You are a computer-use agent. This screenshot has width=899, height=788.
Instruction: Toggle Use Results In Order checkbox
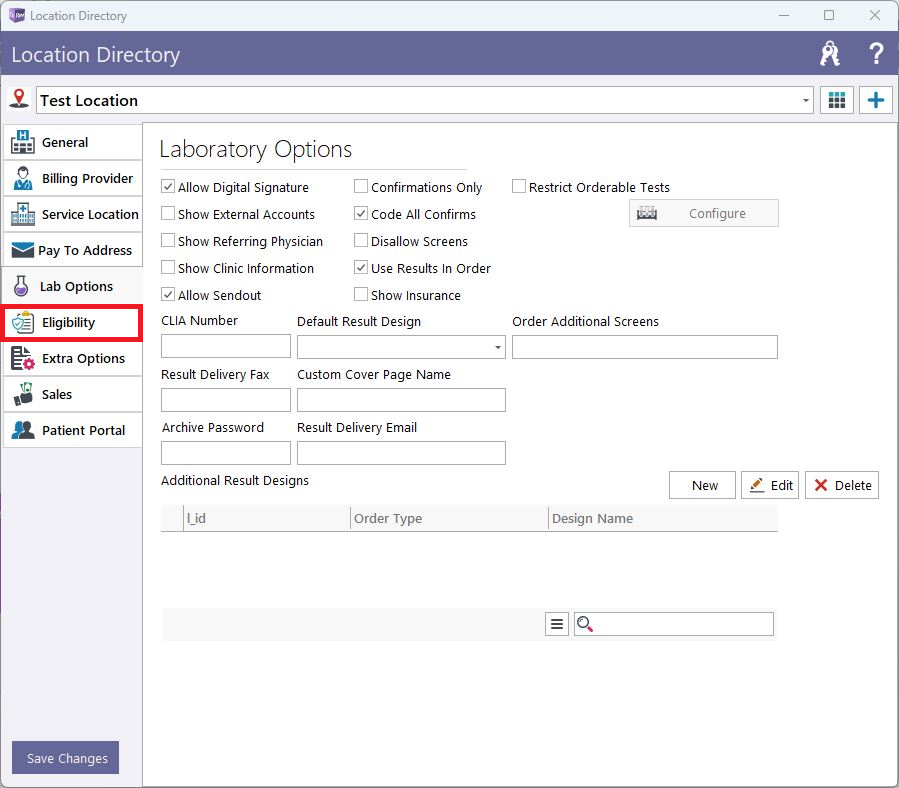coord(361,267)
